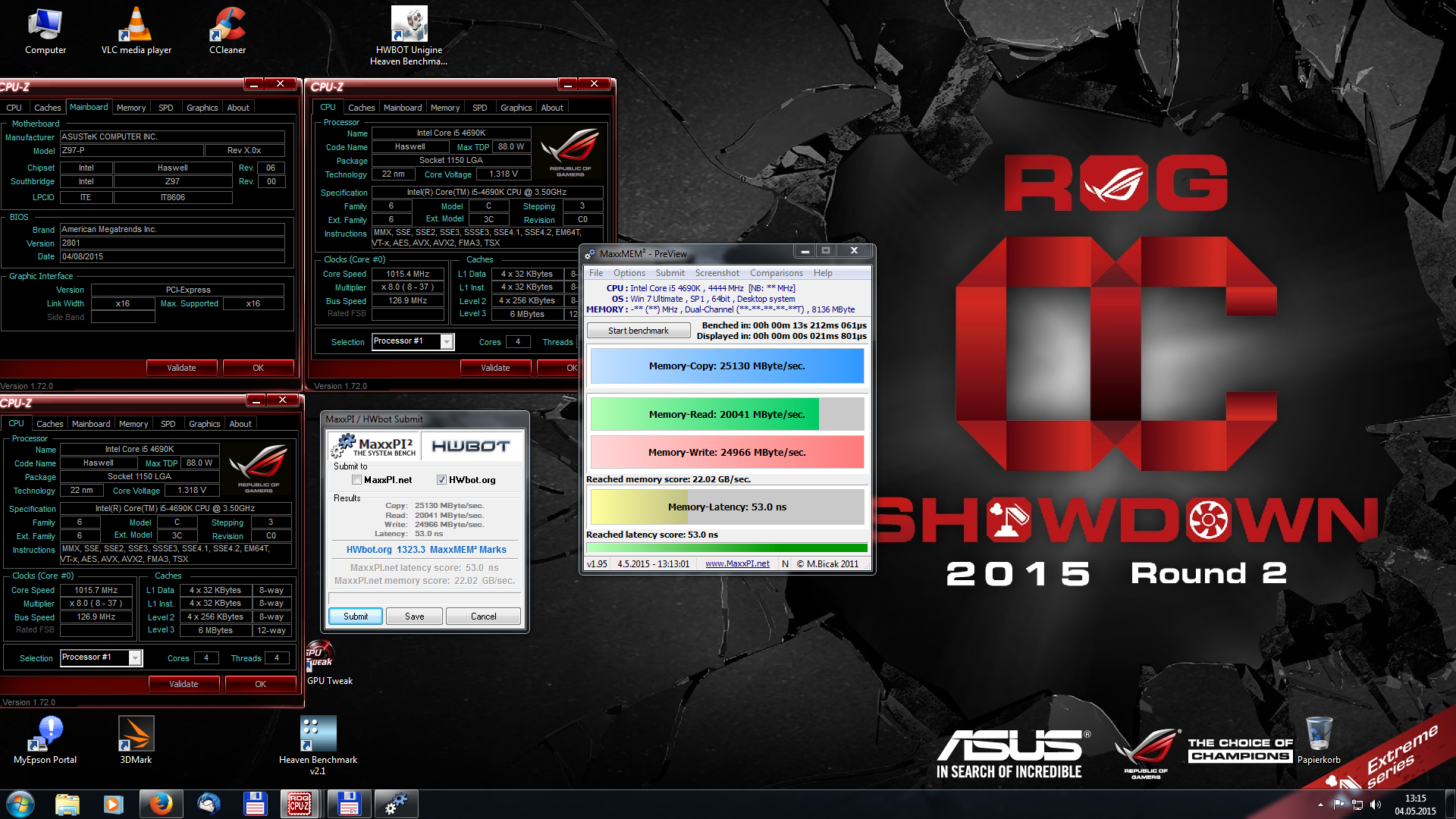Click the 64-bit floppy disk taskbar icon
This screenshot has width=1456, height=819.
pyautogui.click(x=348, y=804)
